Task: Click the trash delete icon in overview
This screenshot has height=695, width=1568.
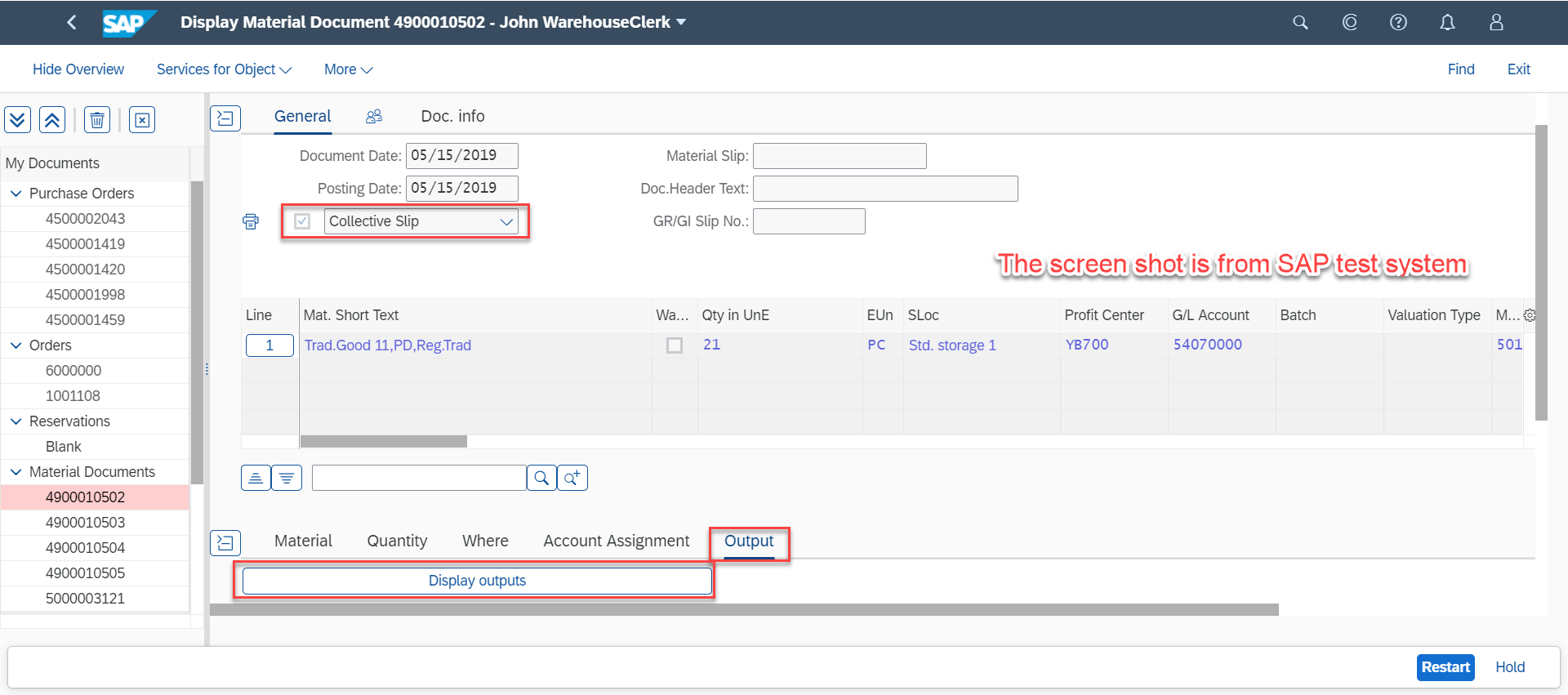Action: point(97,120)
